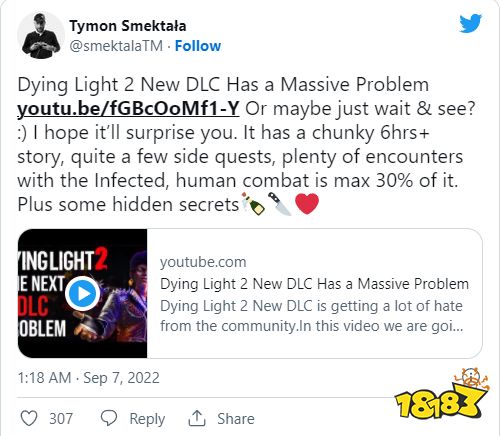Click the Share label

point(236,419)
